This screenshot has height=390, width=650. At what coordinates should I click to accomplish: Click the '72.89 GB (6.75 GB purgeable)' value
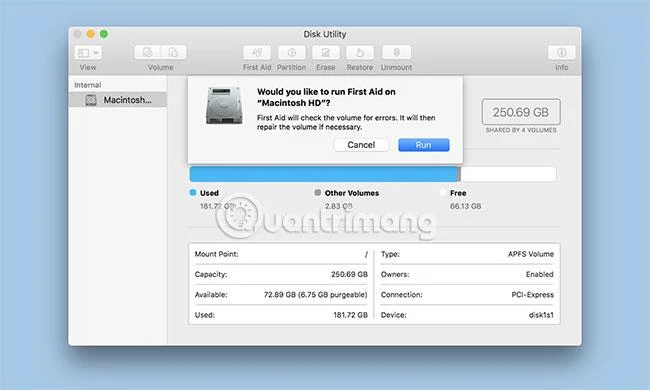tap(315, 295)
